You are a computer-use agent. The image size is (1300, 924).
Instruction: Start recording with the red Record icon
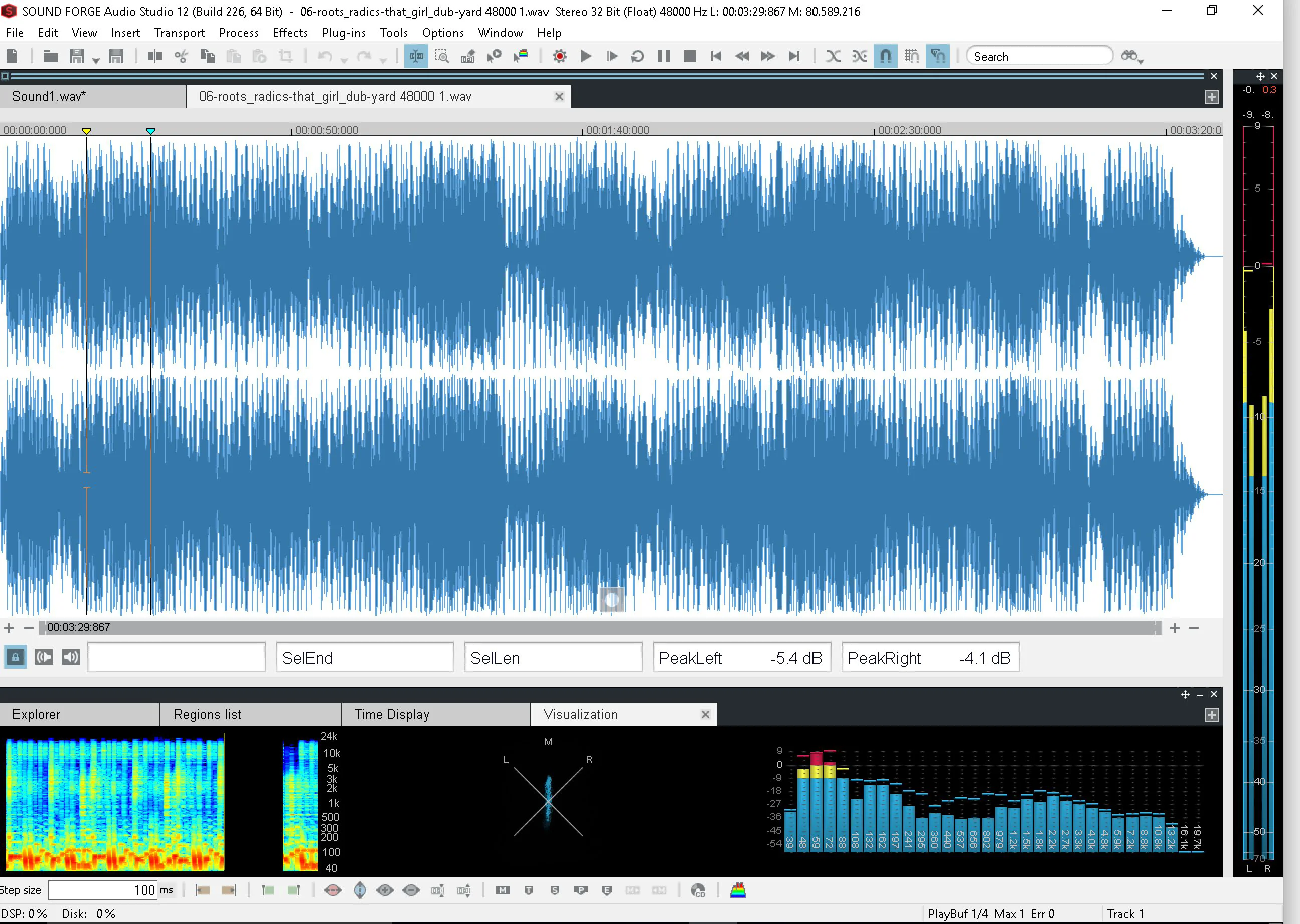[x=560, y=56]
